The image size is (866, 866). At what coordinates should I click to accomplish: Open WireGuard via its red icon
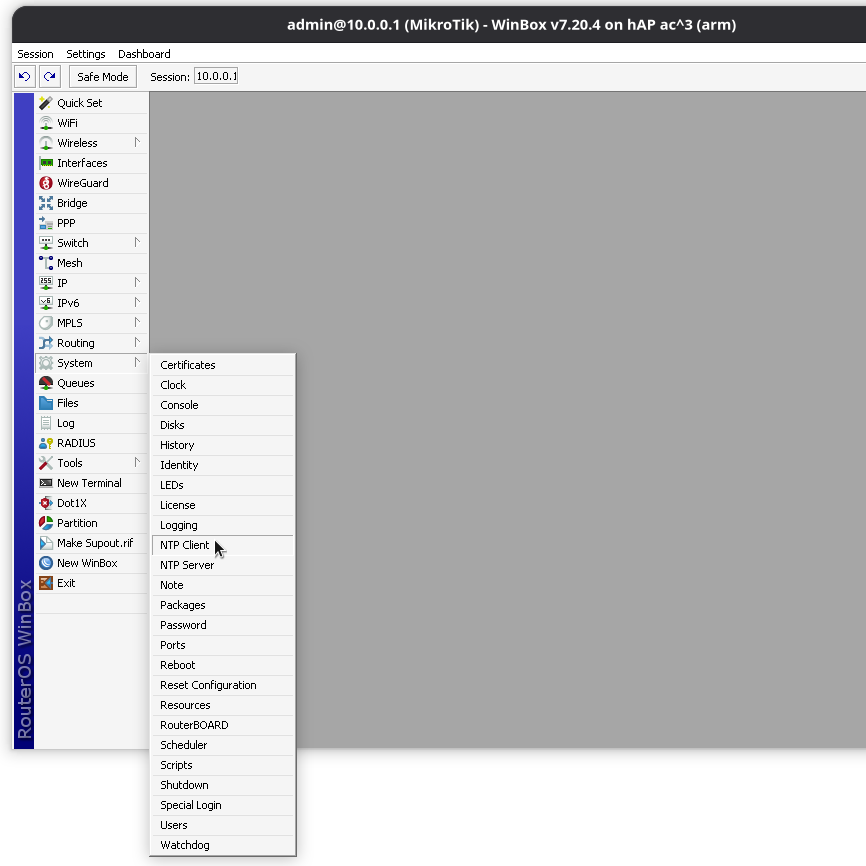point(46,183)
